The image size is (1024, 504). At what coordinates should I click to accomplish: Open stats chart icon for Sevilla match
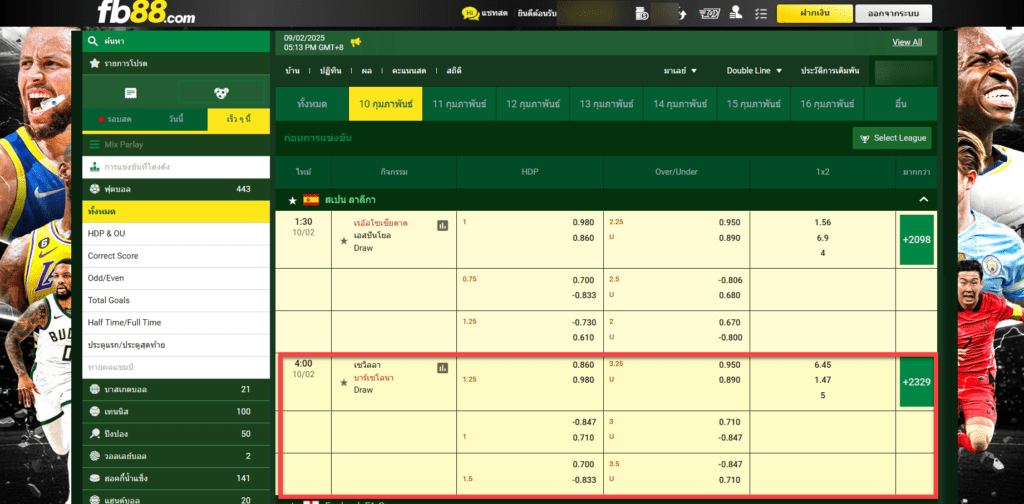443,368
